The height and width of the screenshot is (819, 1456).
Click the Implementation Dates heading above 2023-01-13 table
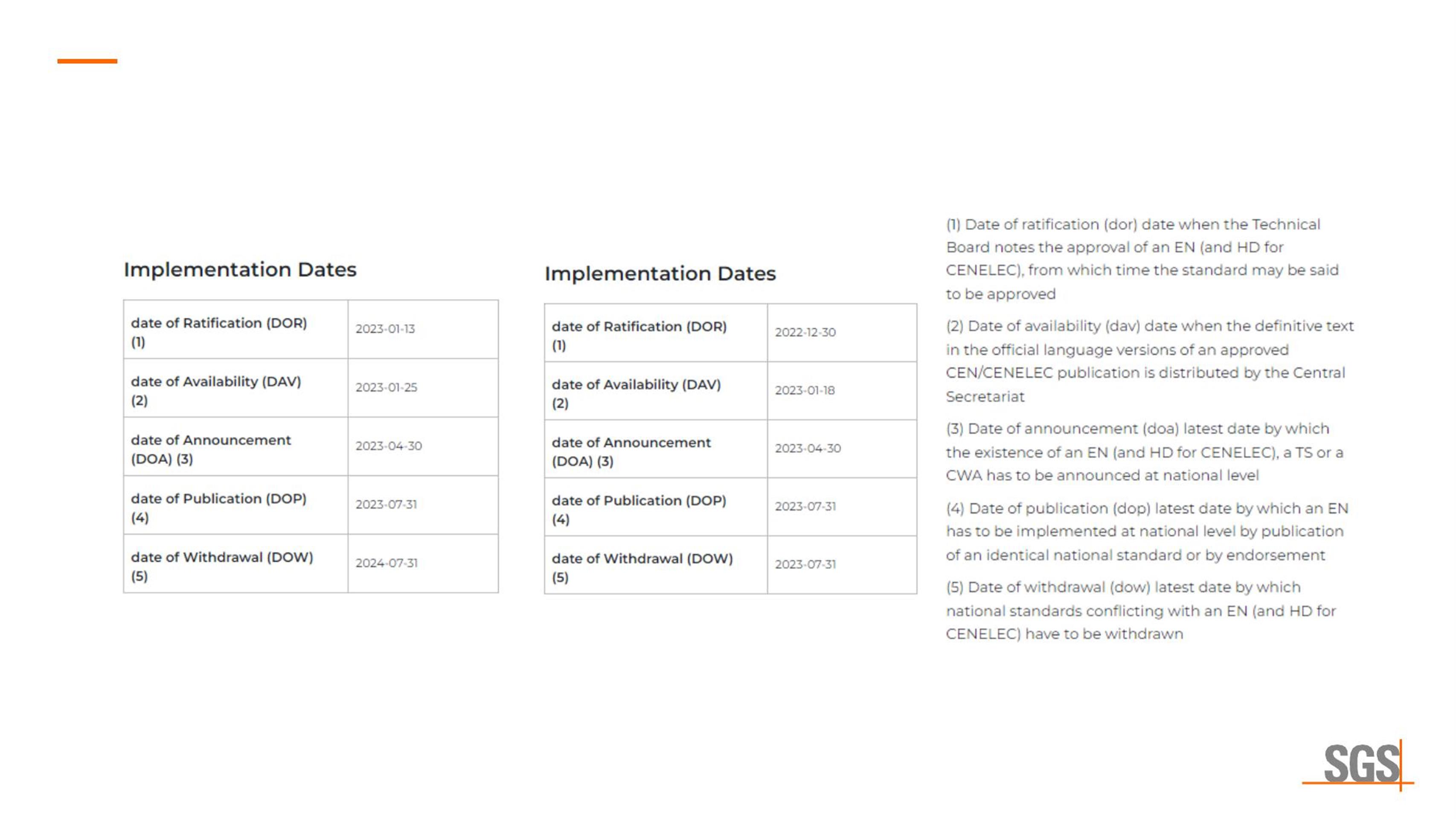(240, 270)
